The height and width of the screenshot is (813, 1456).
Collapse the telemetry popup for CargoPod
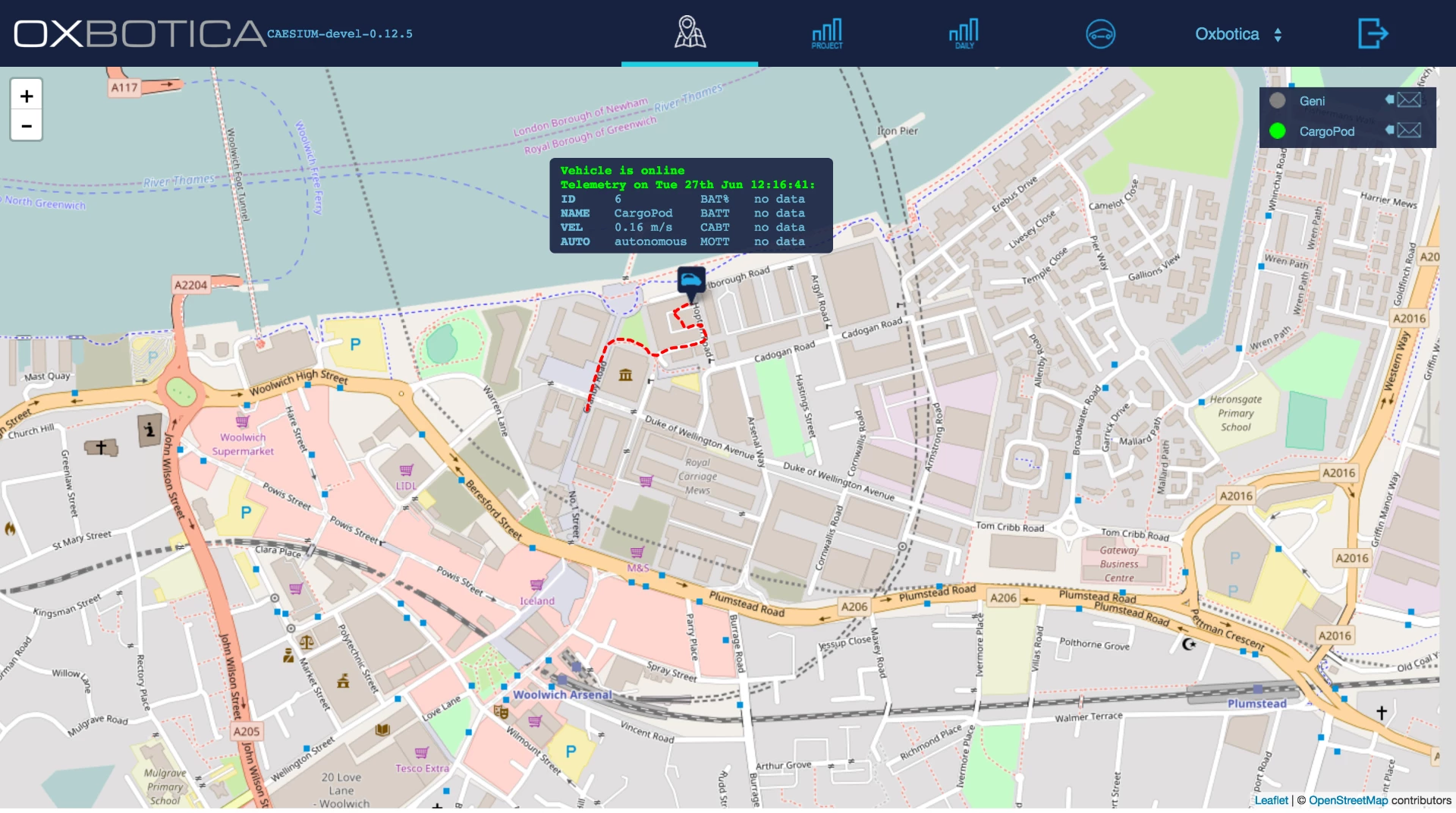(x=690, y=205)
